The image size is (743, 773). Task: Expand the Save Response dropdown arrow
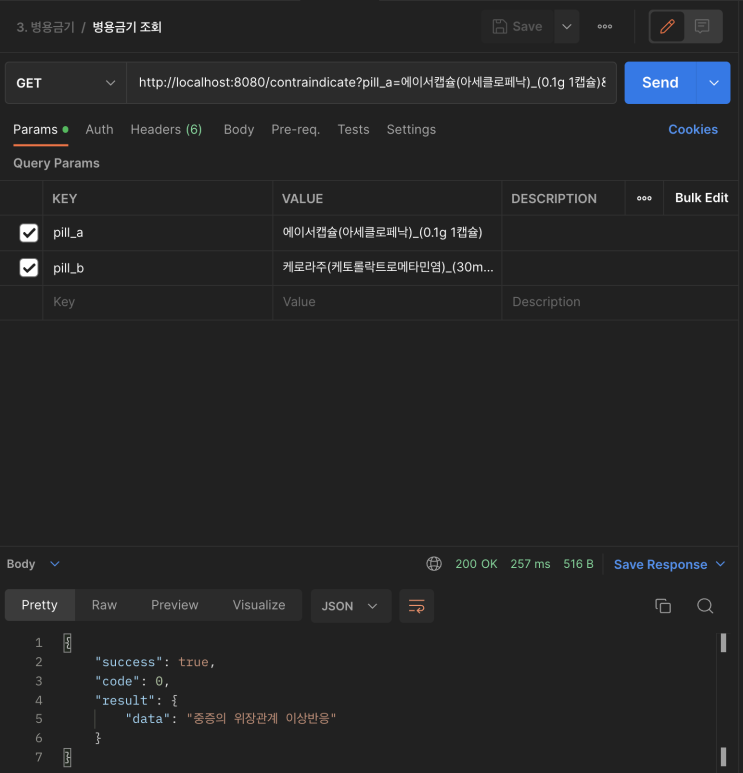pos(720,564)
